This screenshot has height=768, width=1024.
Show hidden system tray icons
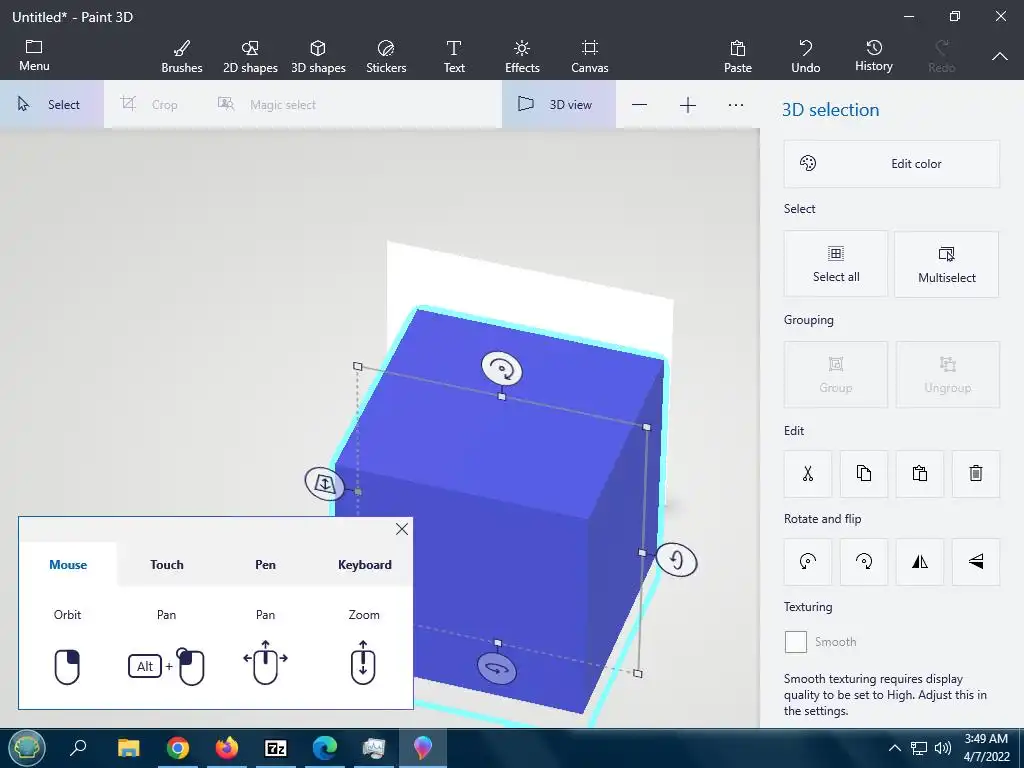(x=895, y=748)
